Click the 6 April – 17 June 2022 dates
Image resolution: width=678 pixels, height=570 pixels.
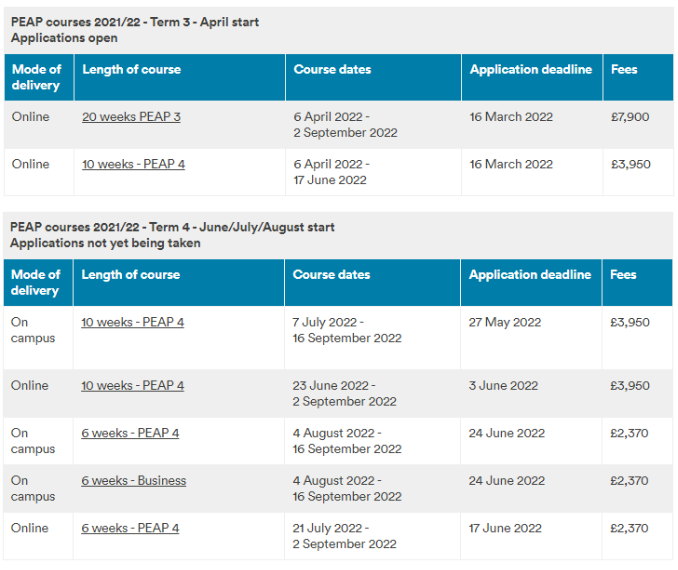coord(331,172)
